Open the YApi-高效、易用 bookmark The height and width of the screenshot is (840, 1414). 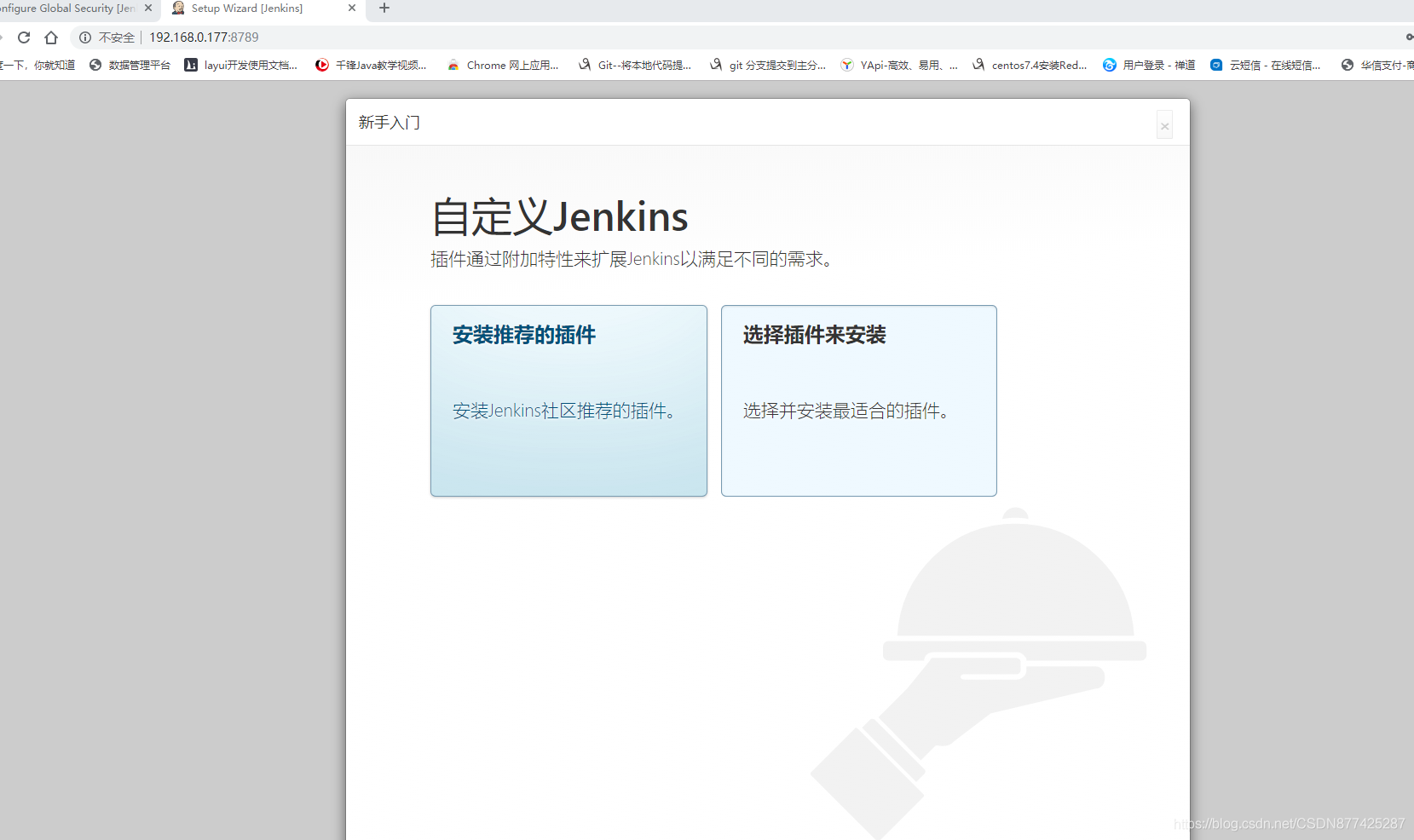click(x=899, y=66)
